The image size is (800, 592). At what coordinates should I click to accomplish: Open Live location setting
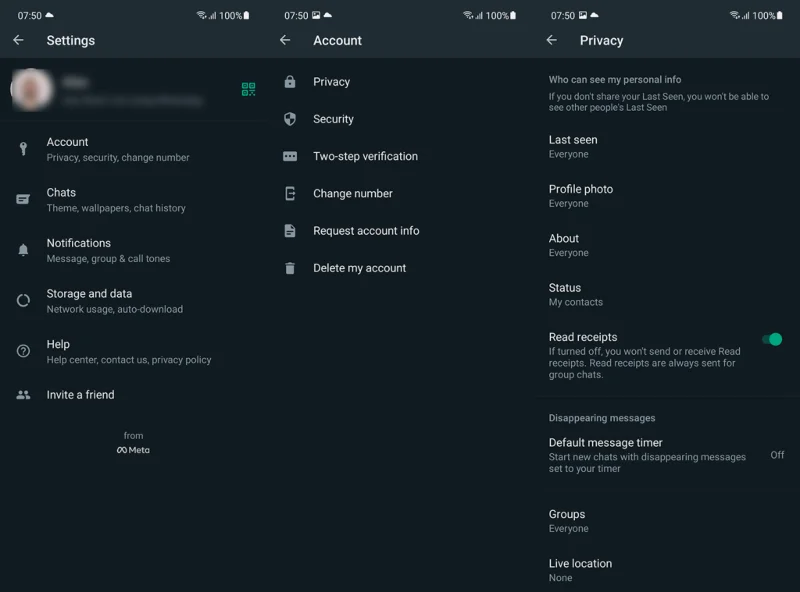pos(667,570)
